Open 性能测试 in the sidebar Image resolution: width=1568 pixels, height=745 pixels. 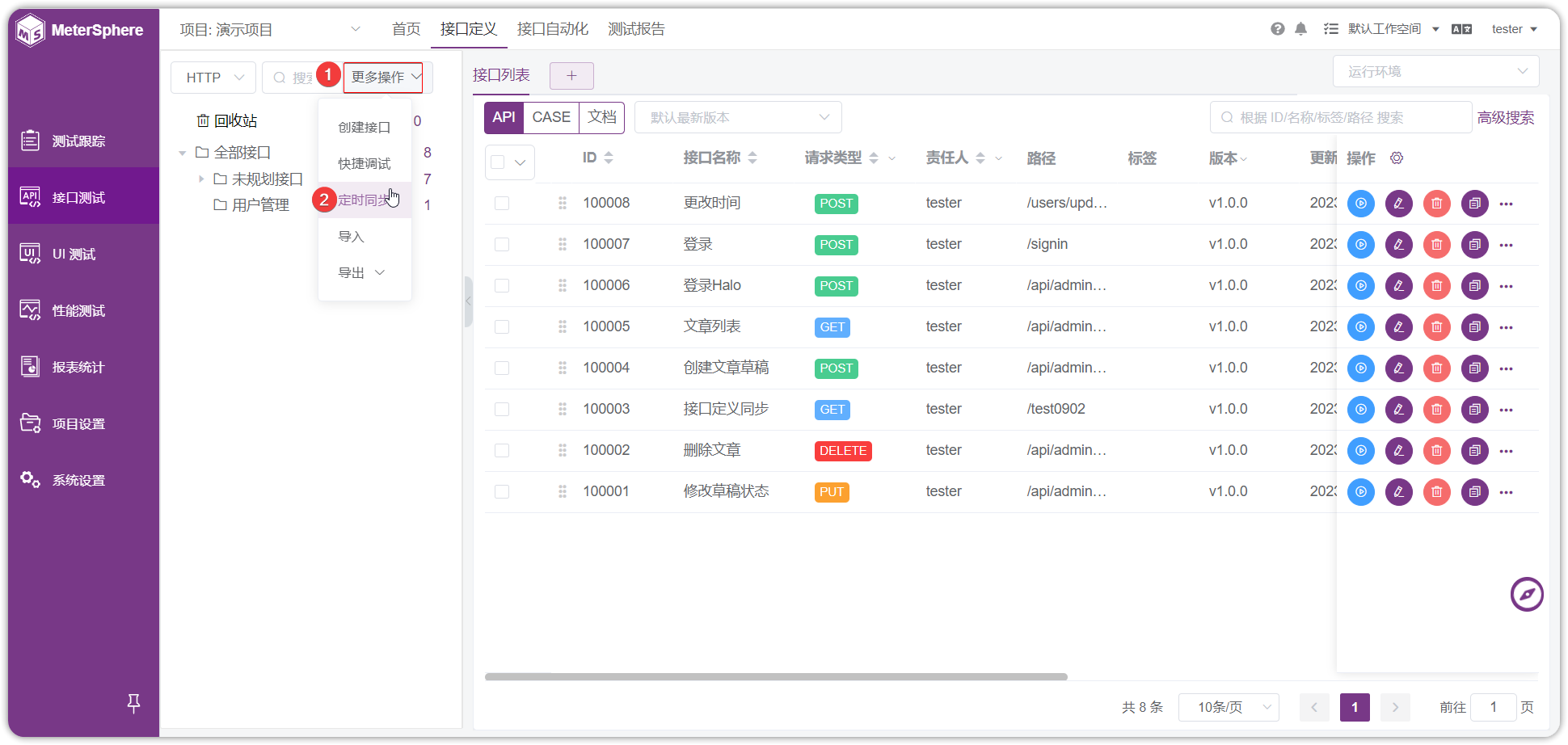click(84, 311)
